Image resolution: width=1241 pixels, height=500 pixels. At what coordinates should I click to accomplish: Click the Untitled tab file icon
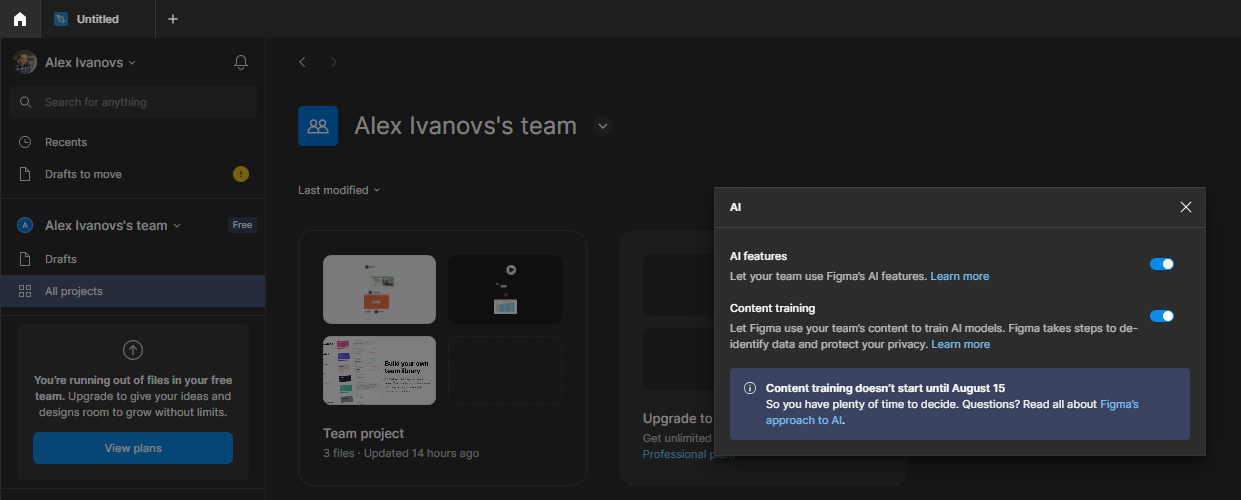(61, 19)
